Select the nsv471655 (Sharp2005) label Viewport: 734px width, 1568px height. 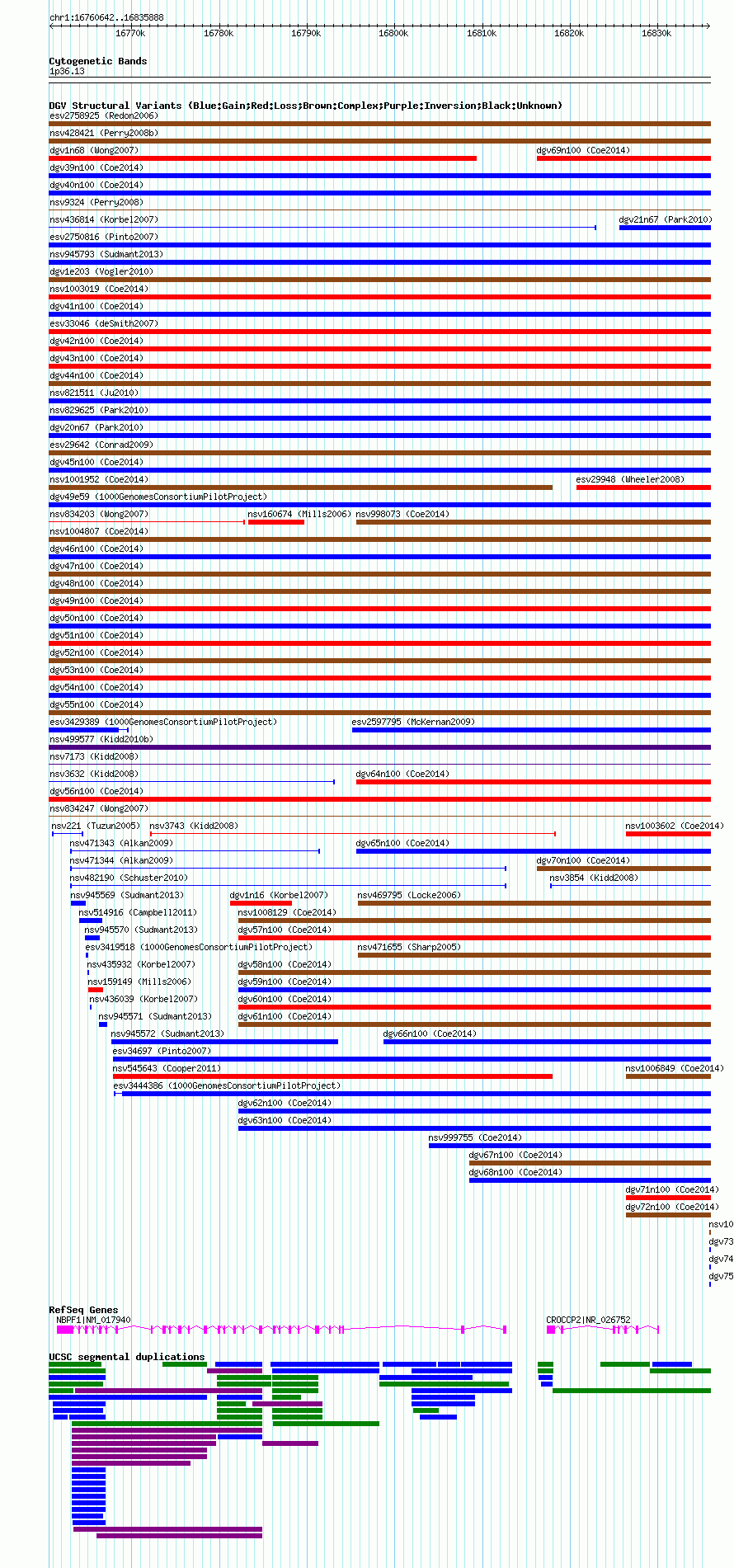tap(409, 948)
